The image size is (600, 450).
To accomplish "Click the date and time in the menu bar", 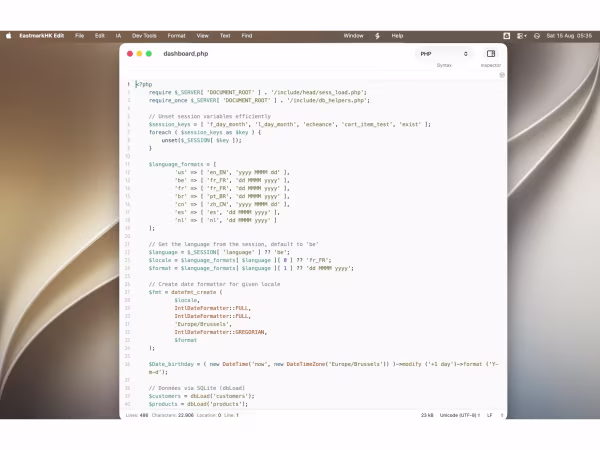I will coord(569,36).
